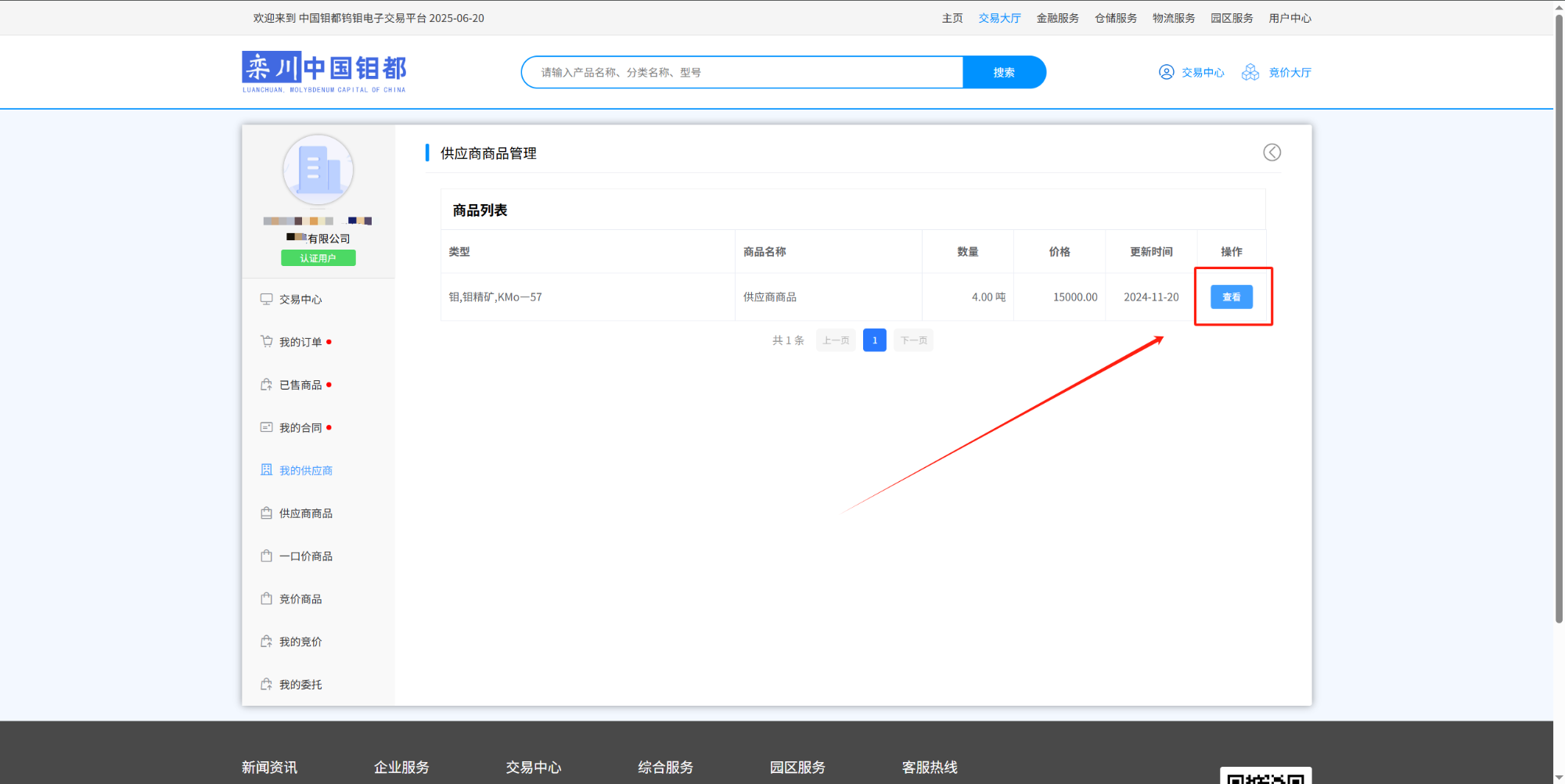Click the company profile avatar image
Screen dimensions: 1565x784
[x=318, y=170]
